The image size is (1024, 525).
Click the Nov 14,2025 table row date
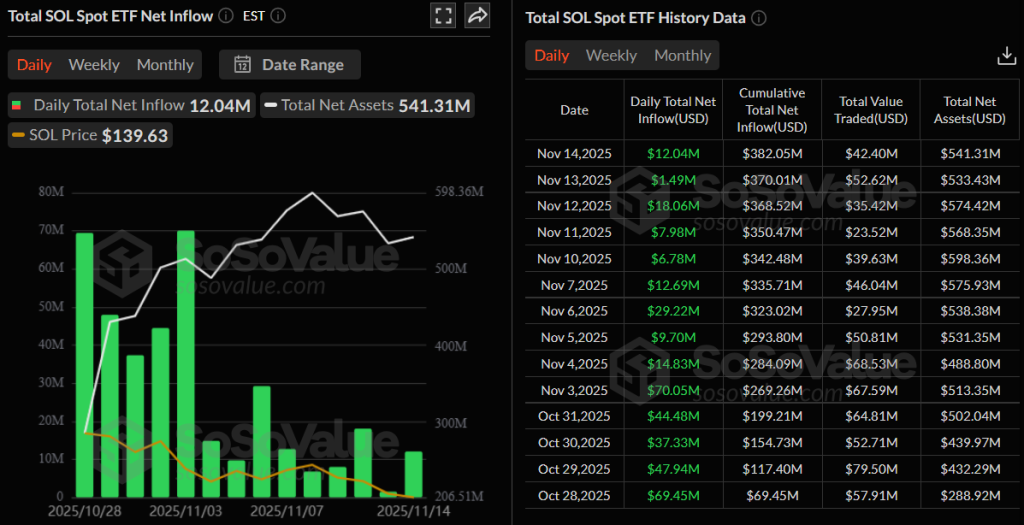(574, 153)
